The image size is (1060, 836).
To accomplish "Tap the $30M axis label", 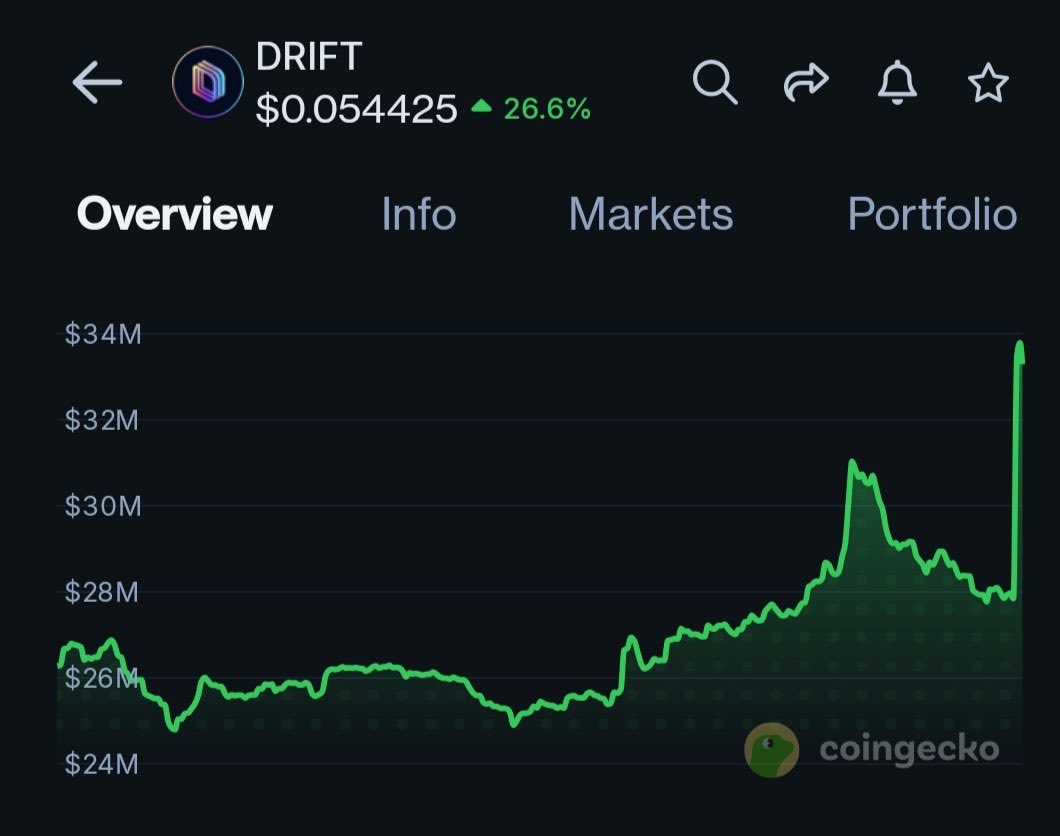I will (103, 506).
